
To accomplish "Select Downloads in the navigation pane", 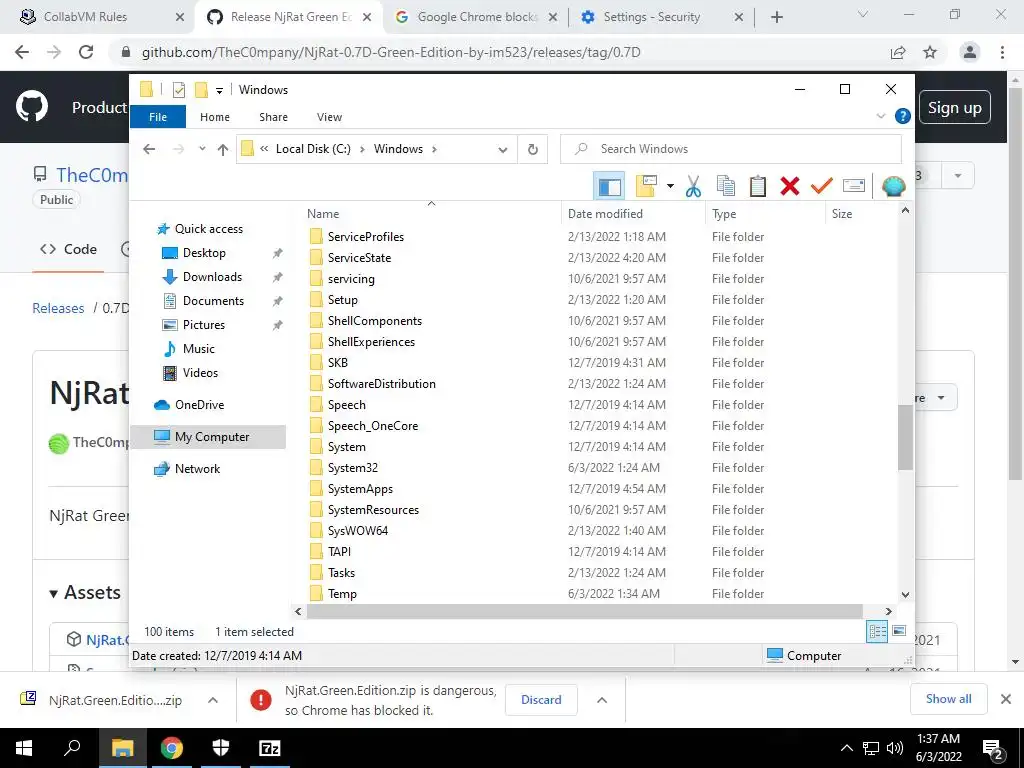I will [x=212, y=277].
